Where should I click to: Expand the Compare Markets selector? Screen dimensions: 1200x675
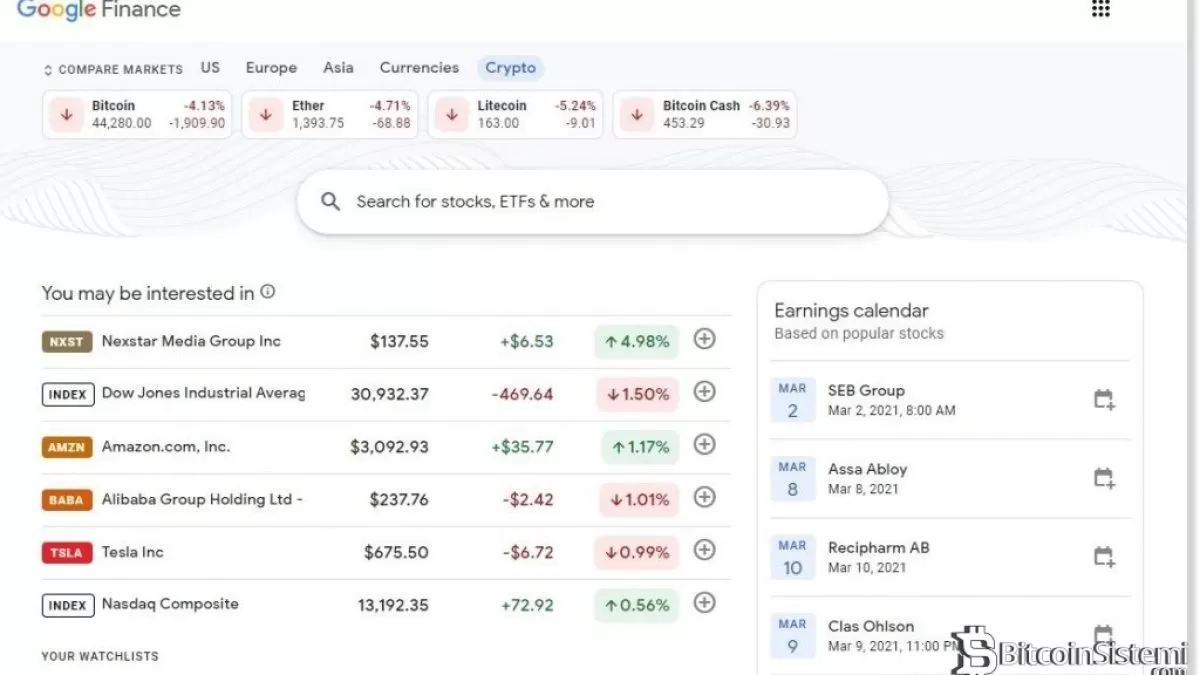tap(113, 69)
